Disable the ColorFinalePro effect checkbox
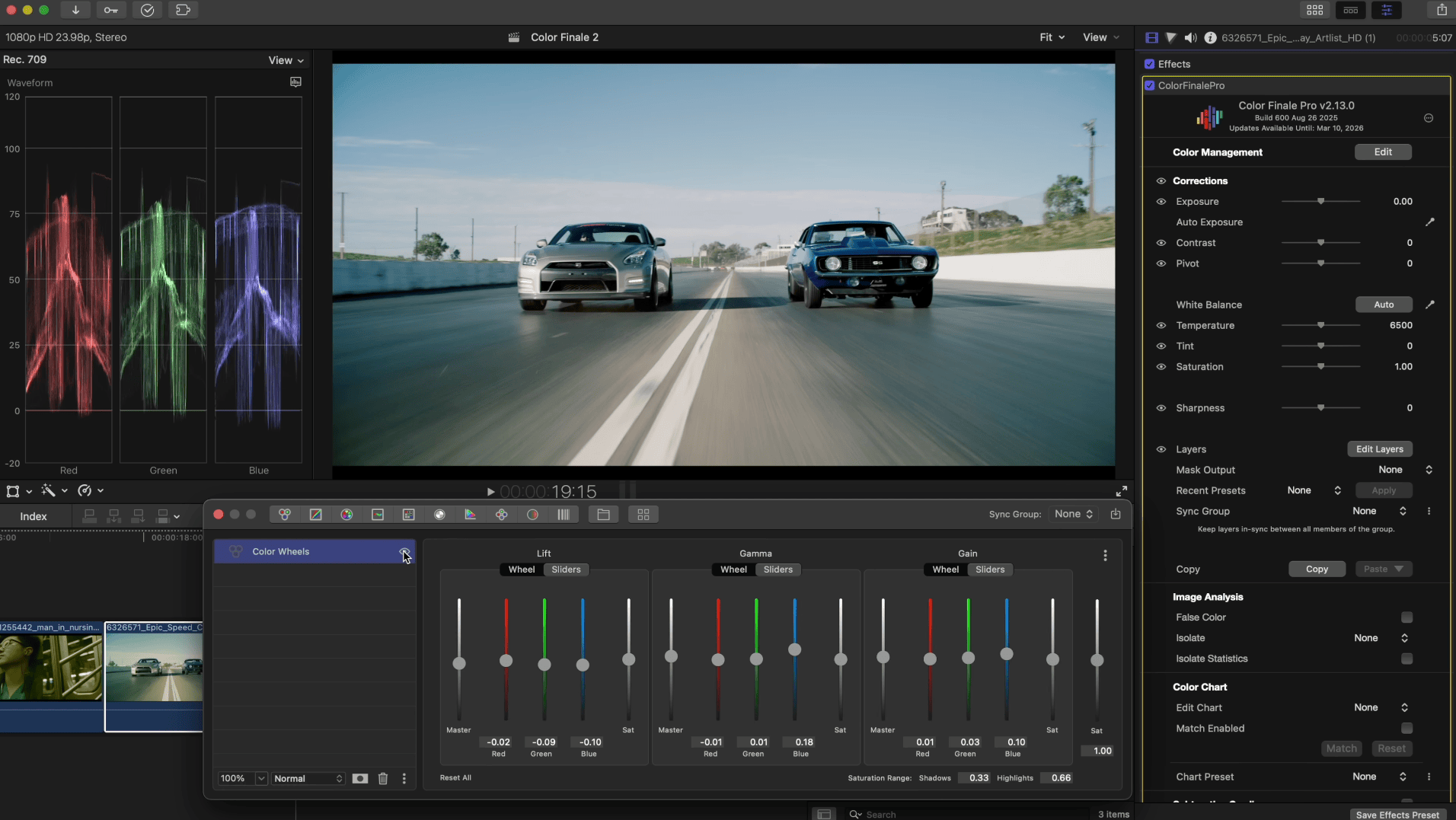 [x=1150, y=85]
